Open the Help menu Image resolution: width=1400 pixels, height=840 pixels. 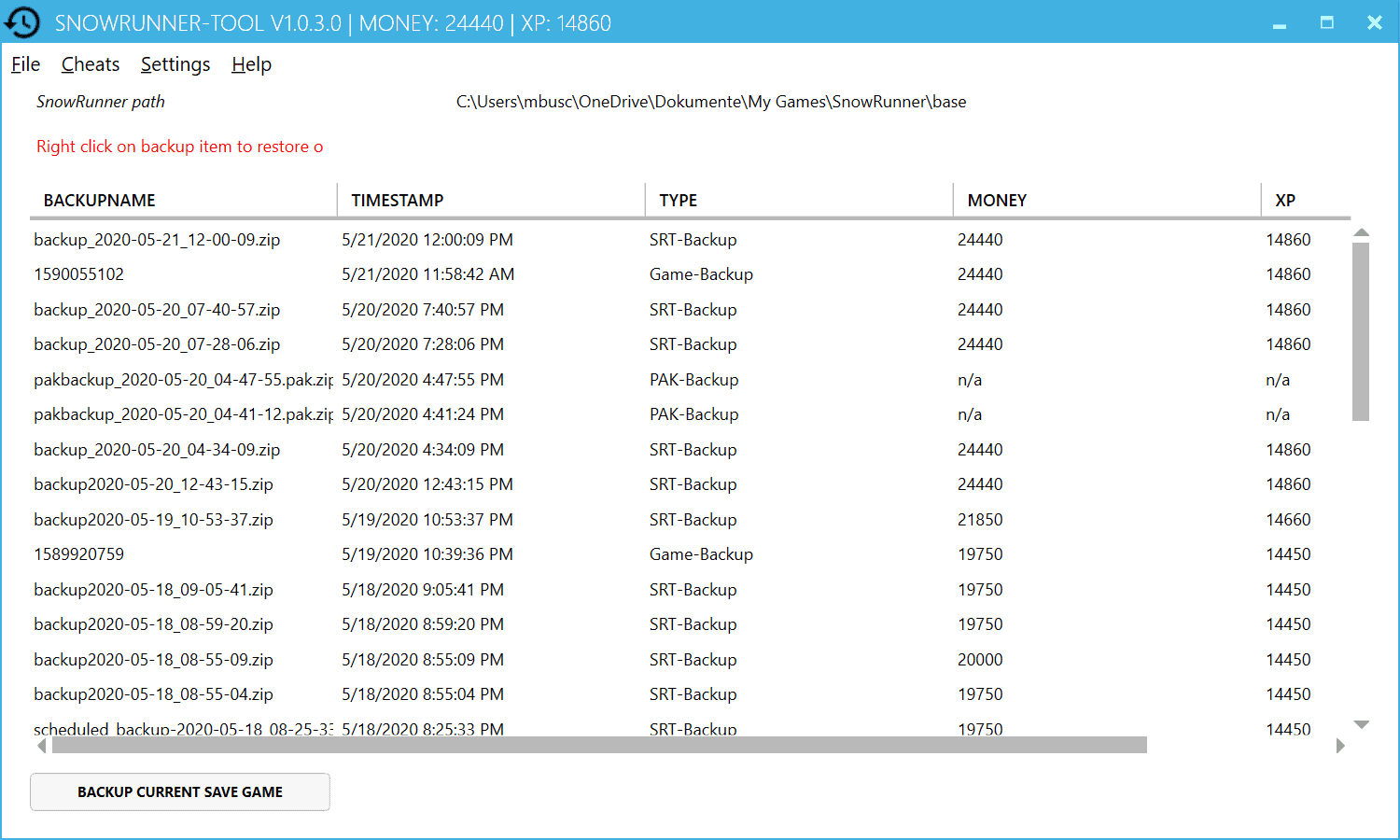[x=251, y=64]
